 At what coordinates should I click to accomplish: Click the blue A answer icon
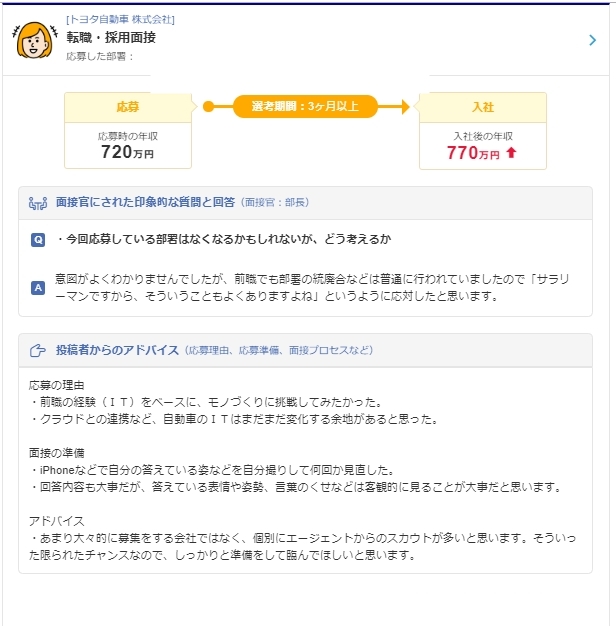point(38,288)
